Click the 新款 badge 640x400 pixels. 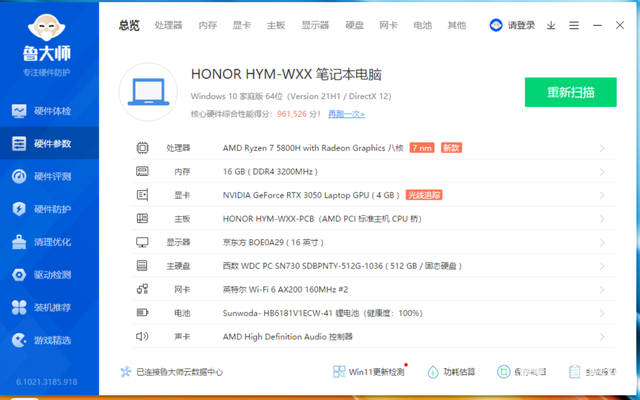pyautogui.click(x=451, y=148)
